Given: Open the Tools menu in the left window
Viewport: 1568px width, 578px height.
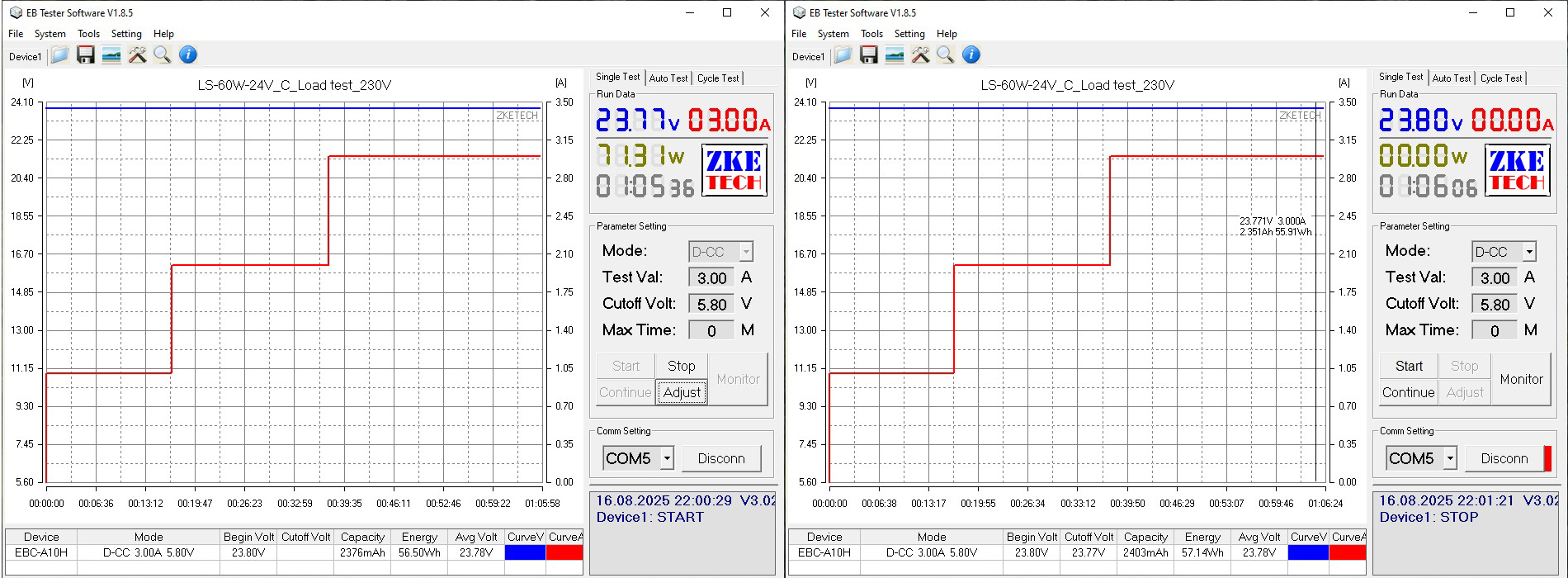Looking at the screenshot, I should (88, 34).
